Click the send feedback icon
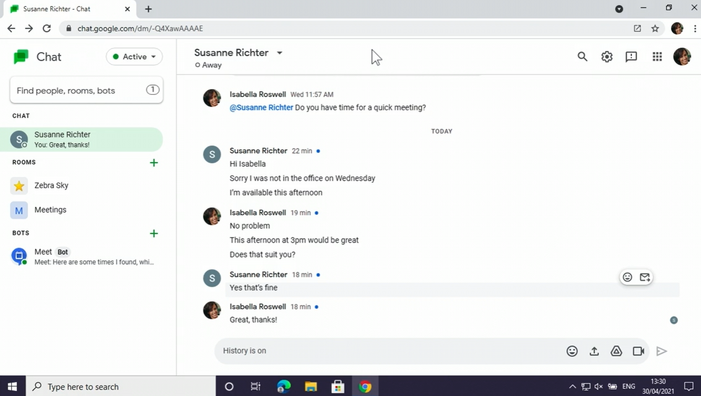The width and height of the screenshot is (701, 396). pyautogui.click(x=631, y=56)
